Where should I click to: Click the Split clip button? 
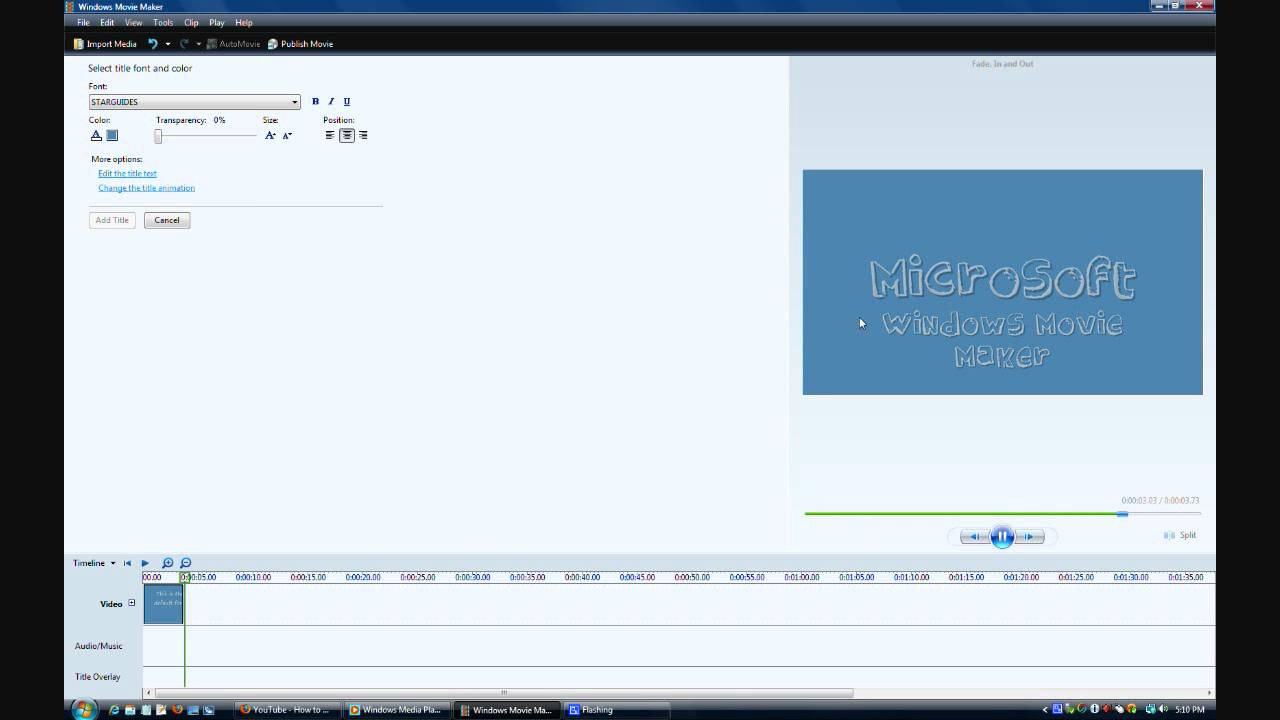click(1180, 535)
